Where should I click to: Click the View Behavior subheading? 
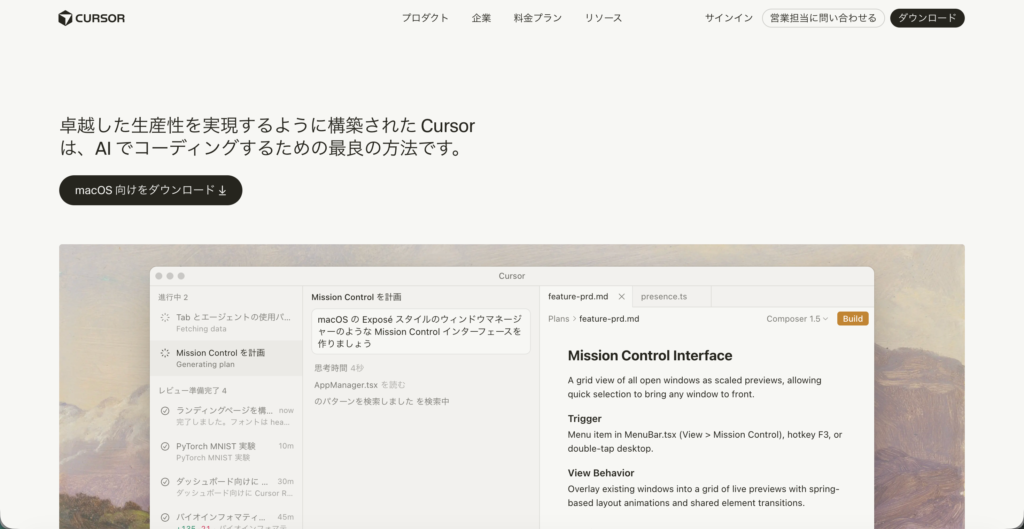pos(601,473)
